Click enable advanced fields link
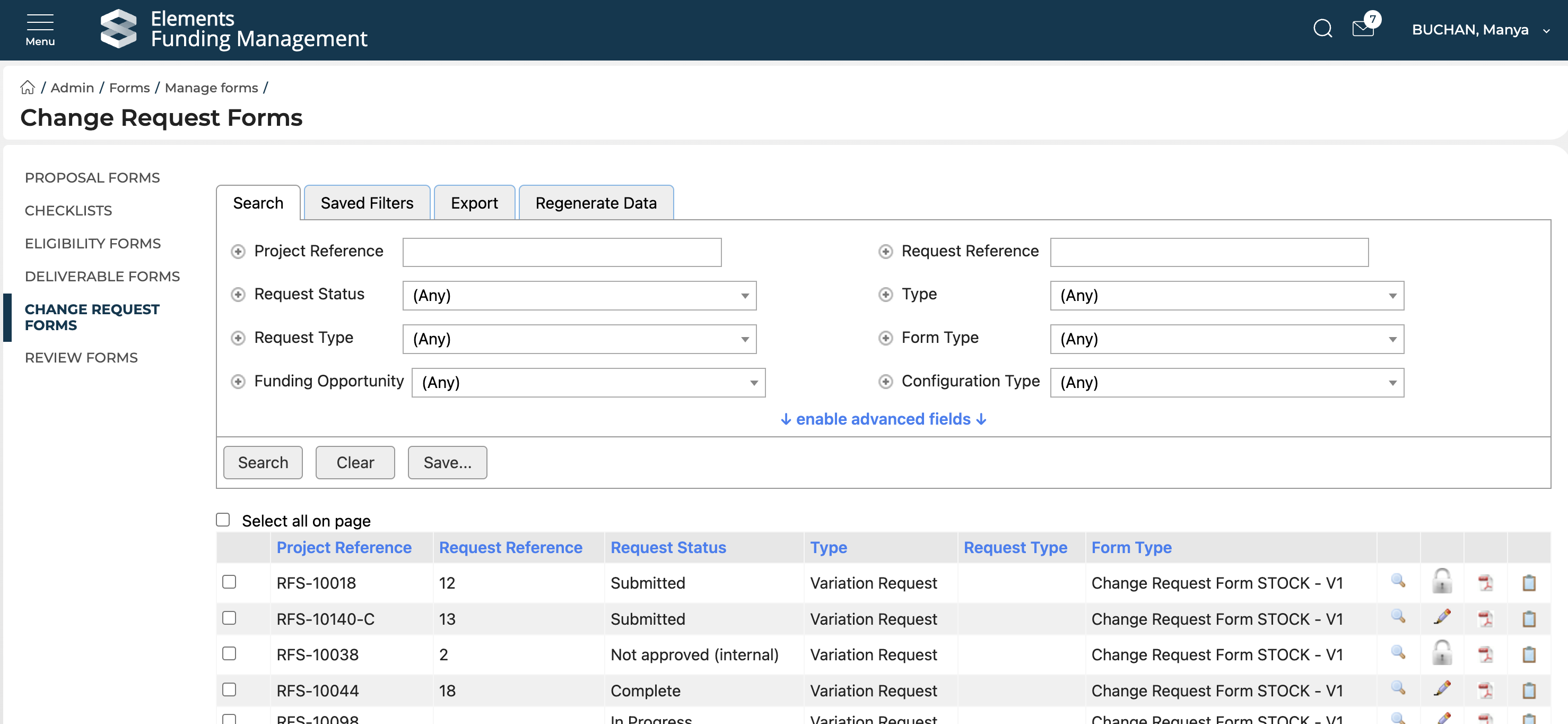The width and height of the screenshot is (1568, 724). (883, 419)
